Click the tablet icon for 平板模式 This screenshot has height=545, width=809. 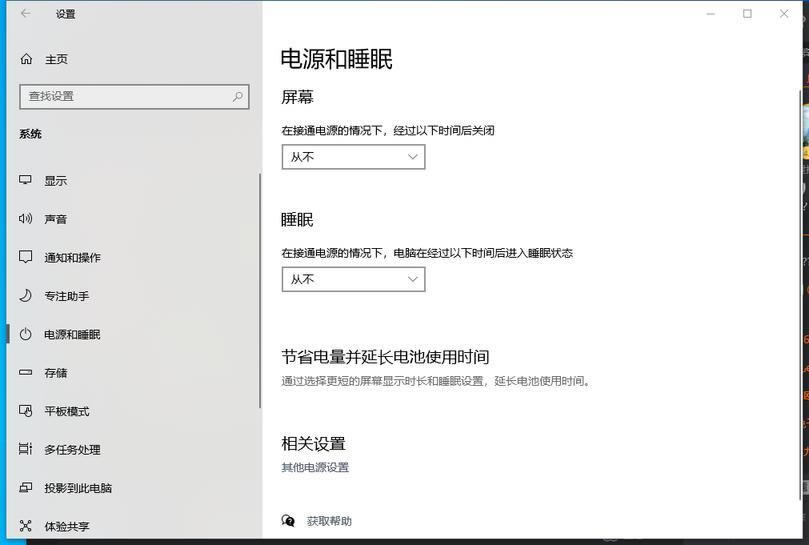[25, 411]
